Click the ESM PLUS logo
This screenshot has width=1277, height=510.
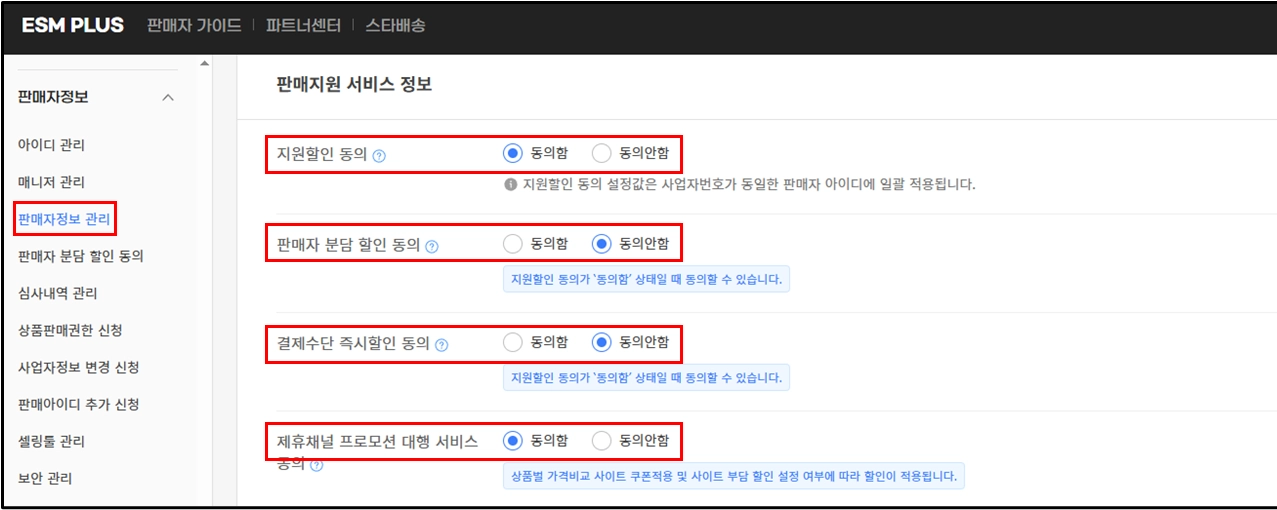73,26
